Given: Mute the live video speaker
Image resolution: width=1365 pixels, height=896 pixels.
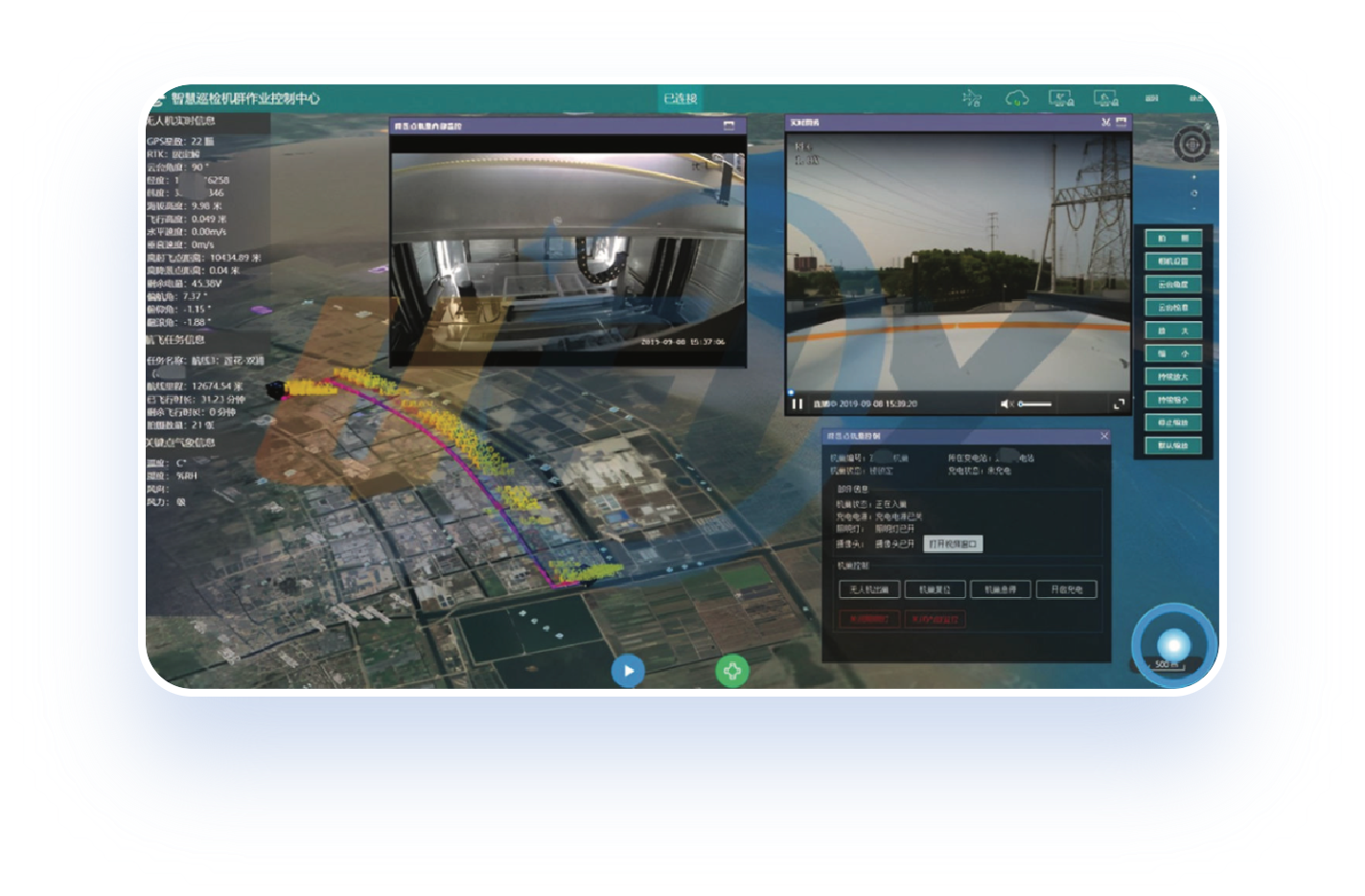Looking at the screenshot, I should click(x=1006, y=404).
